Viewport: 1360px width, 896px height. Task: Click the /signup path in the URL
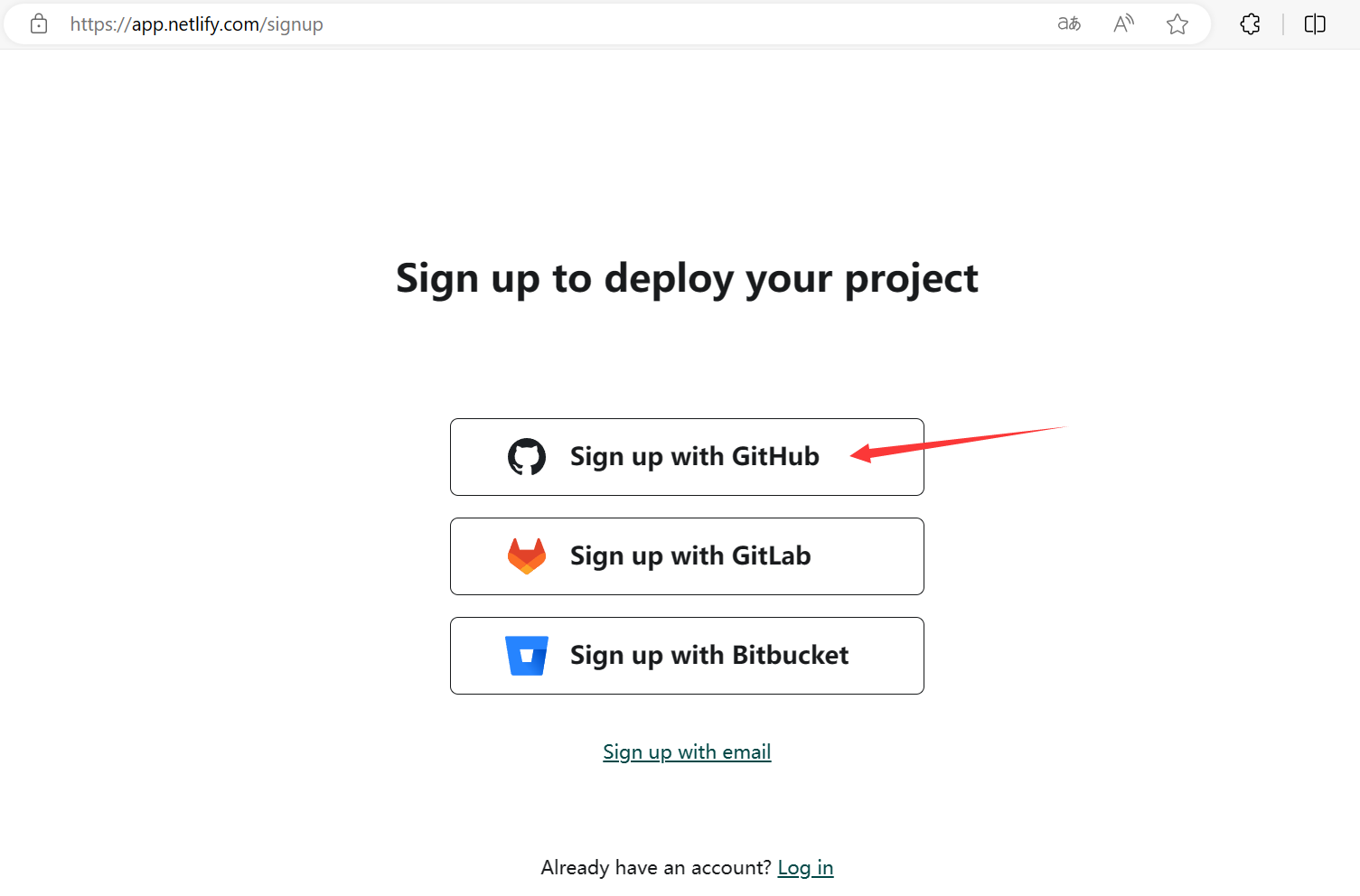coord(292,24)
